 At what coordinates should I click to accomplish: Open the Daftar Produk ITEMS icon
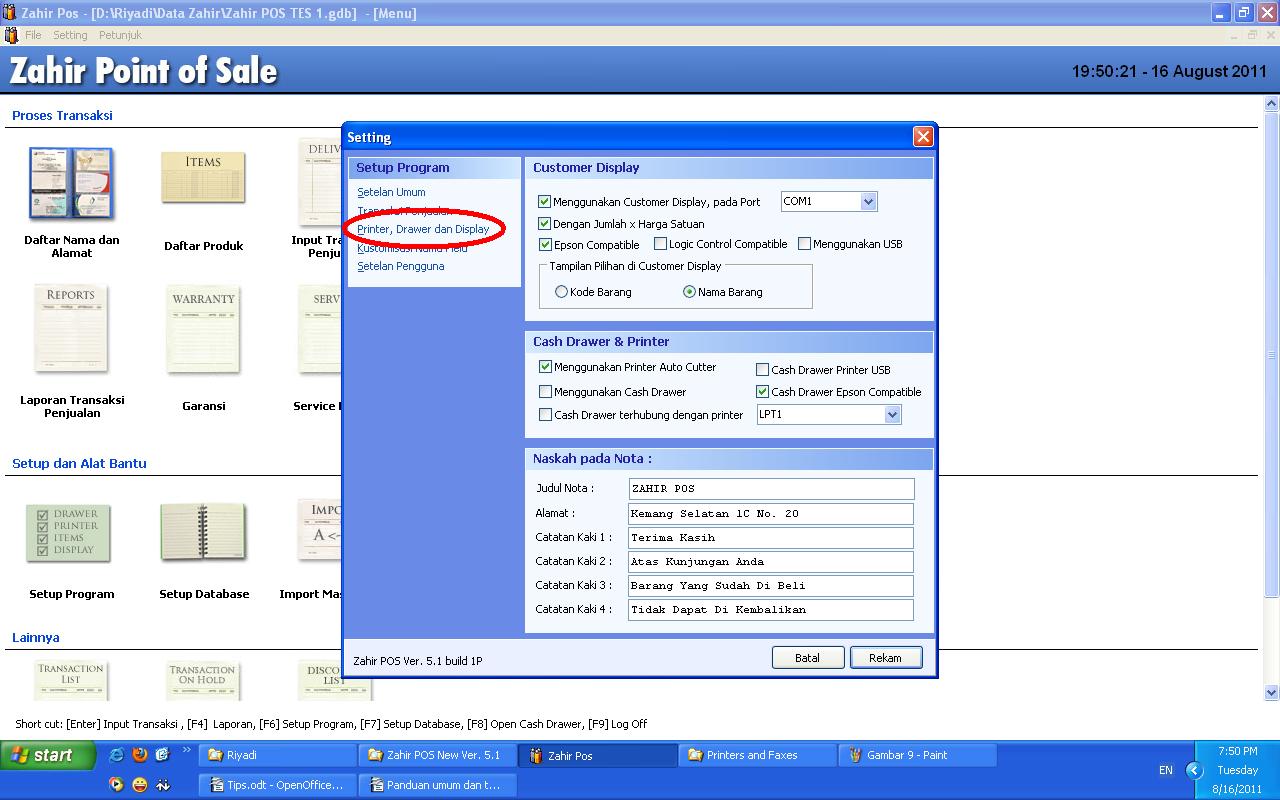[203, 180]
